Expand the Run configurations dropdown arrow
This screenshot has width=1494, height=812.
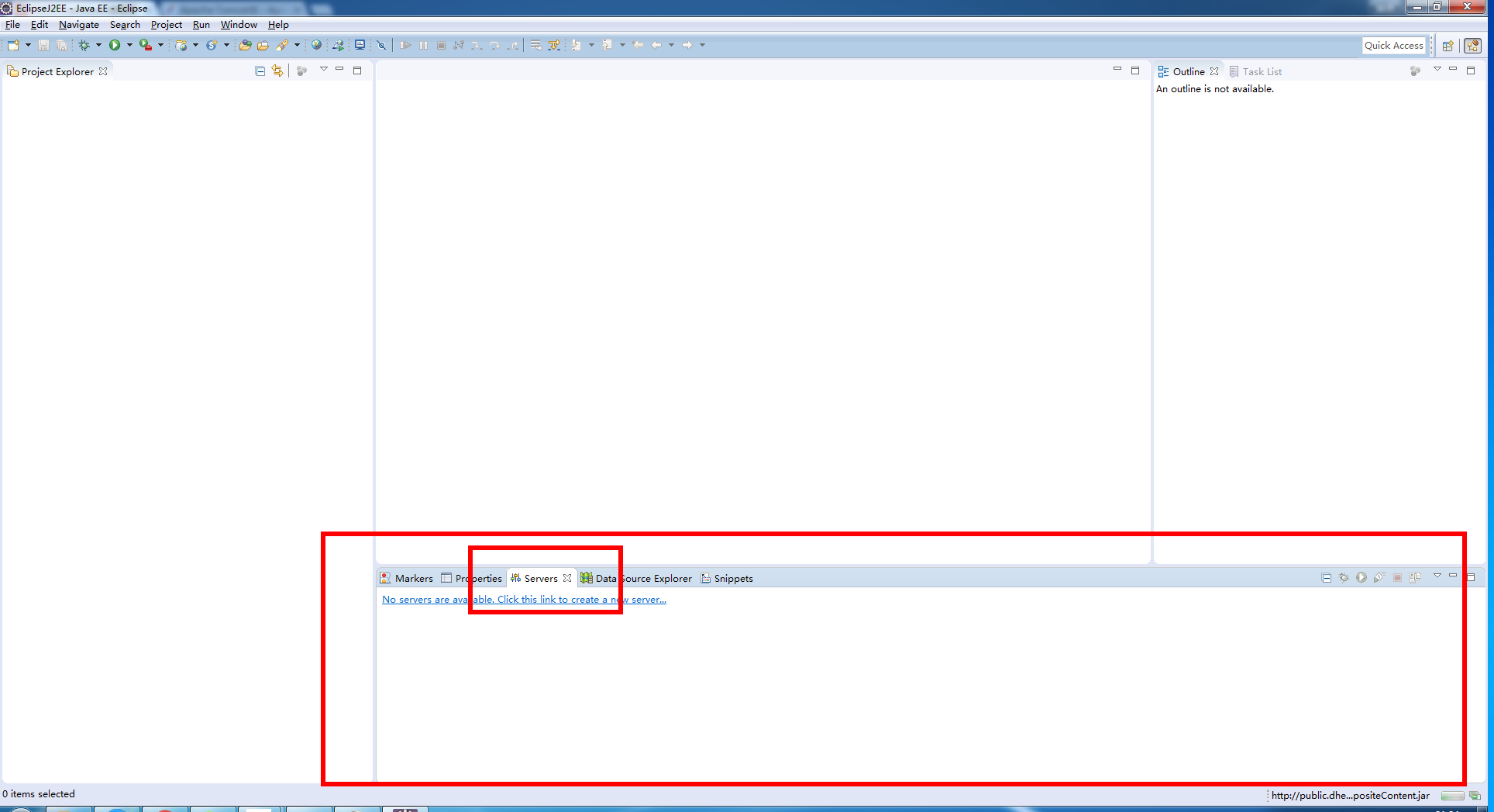(x=129, y=45)
